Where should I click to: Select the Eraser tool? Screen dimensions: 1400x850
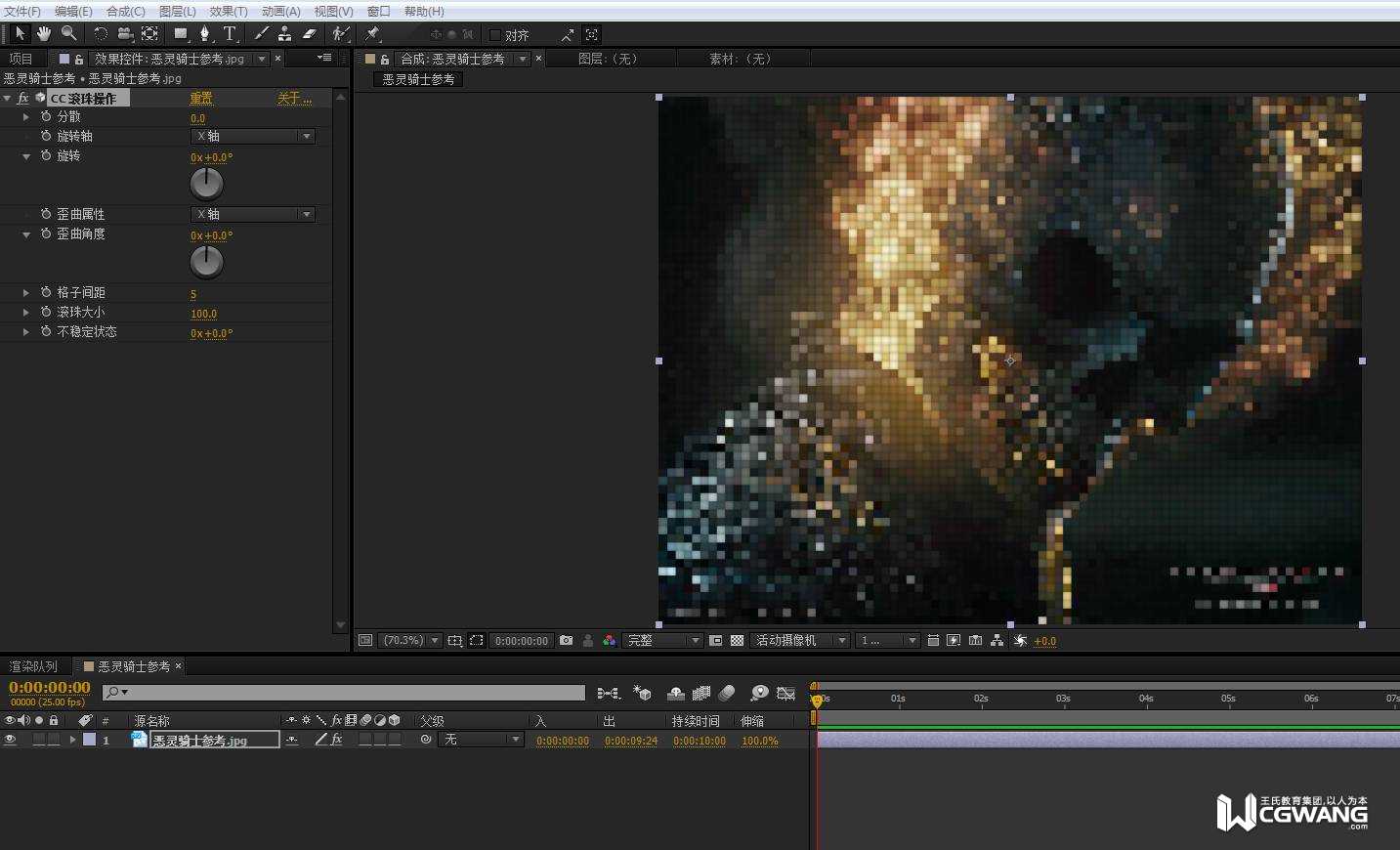[309, 33]
